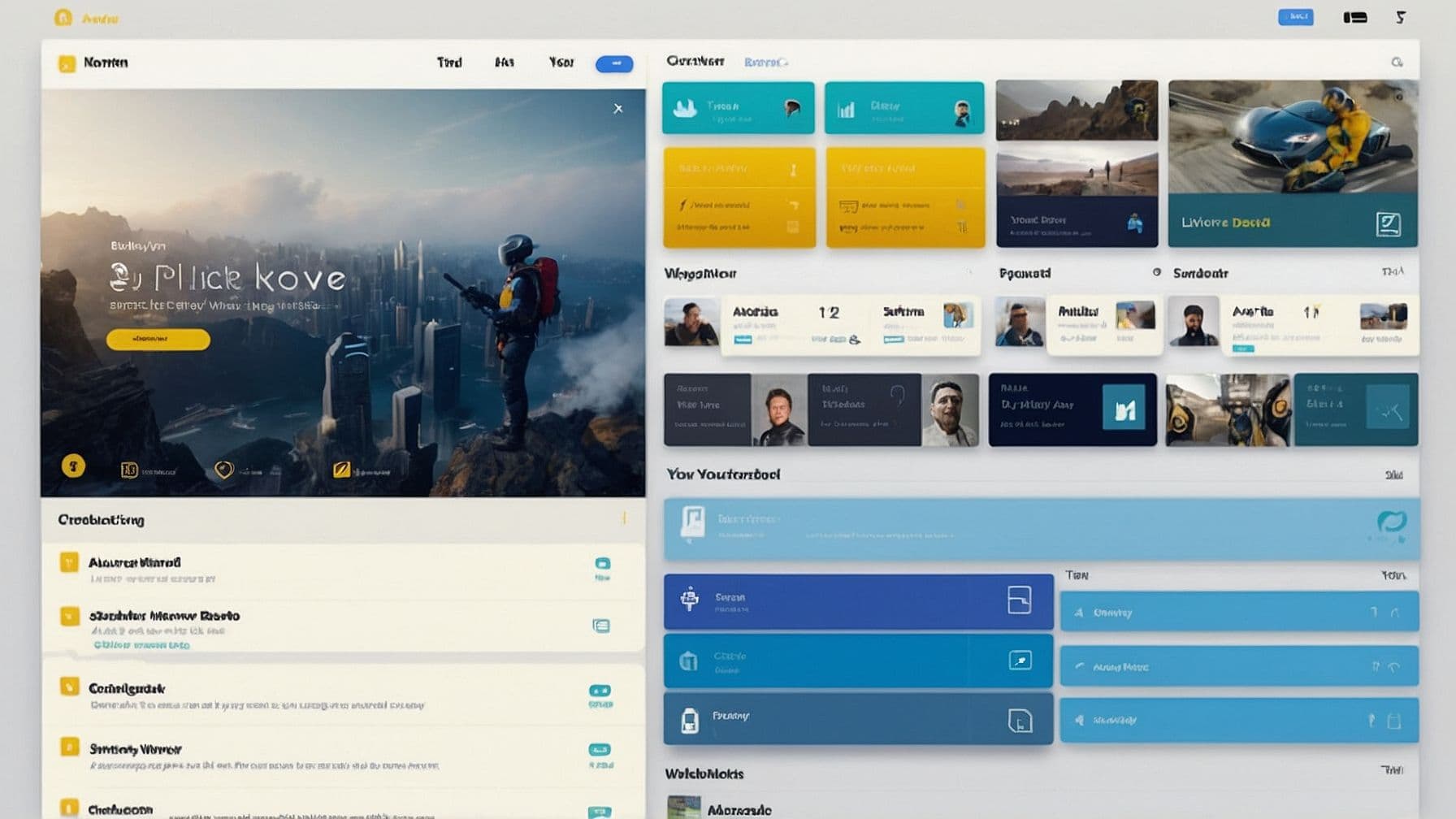Click the yellow button under Plick kove
Screen dimensions: 1456x819
pyautogui.click(x=158, y=339)
